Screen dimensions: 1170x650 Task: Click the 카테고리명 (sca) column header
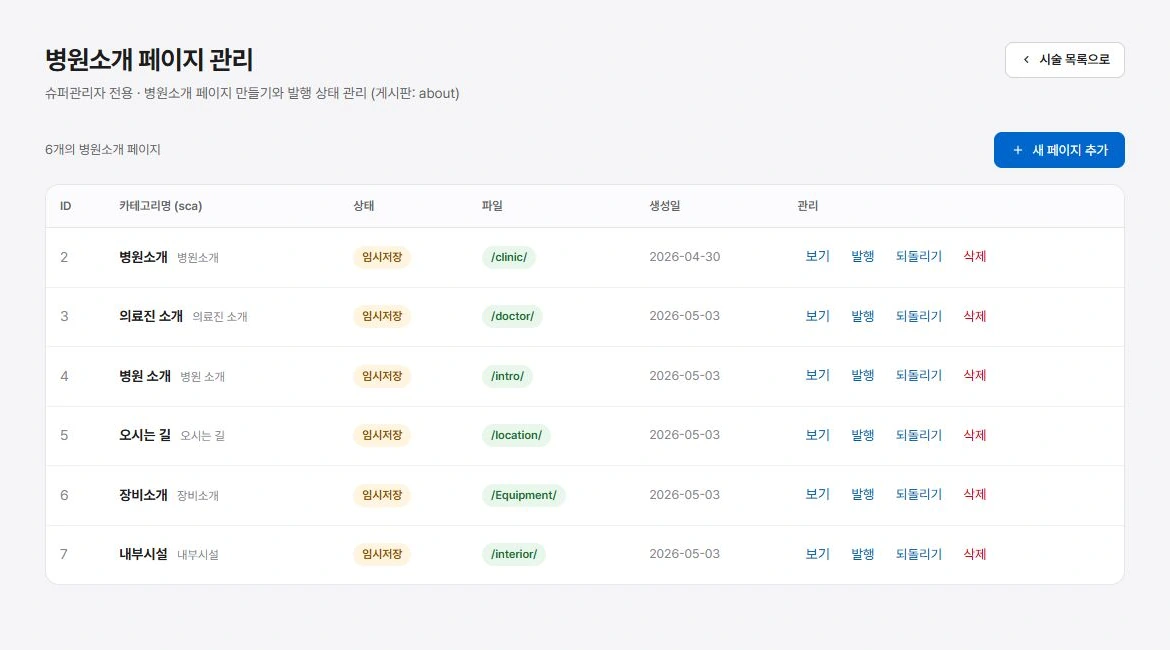point(160,206)
